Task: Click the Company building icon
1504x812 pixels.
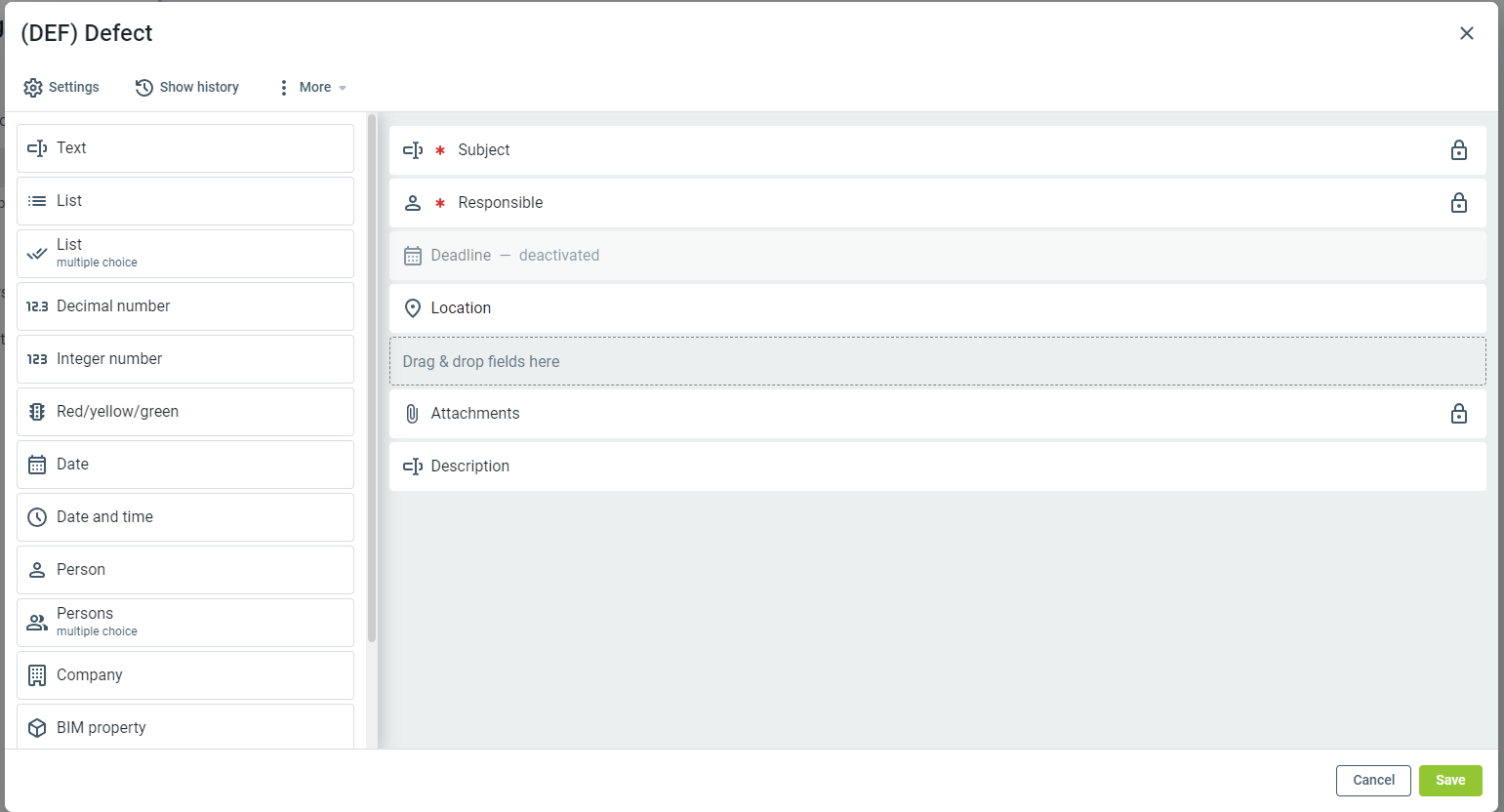Action: click(37, 675)
